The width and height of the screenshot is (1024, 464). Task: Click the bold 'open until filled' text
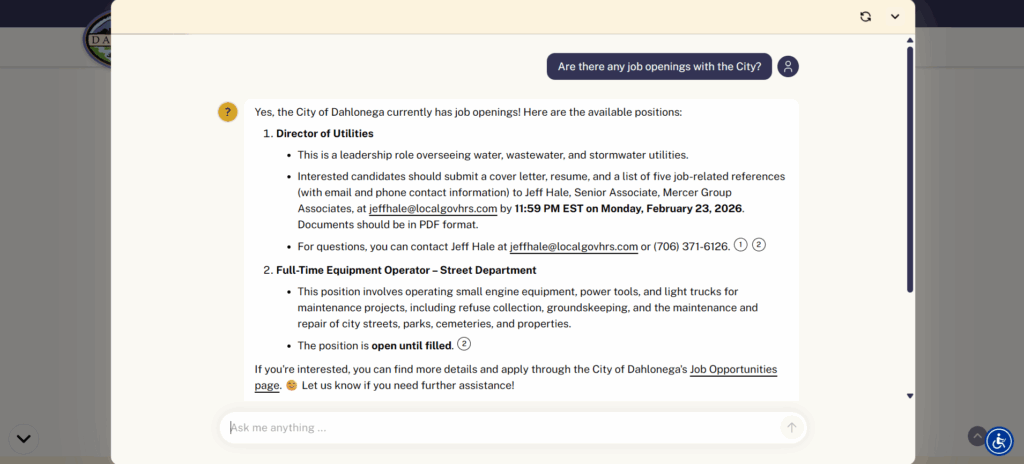411,346
